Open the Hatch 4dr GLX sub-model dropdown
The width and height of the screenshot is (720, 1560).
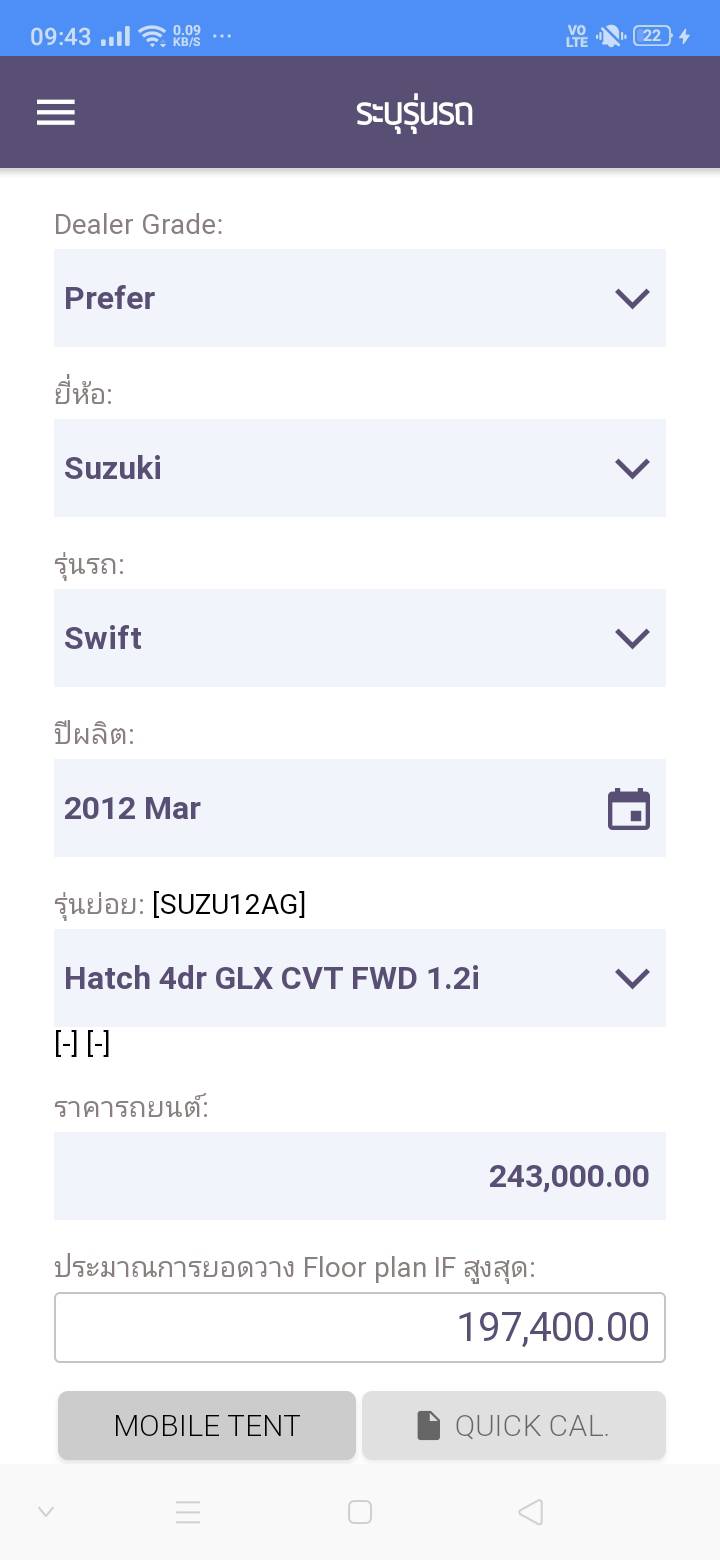click(x=360, y=978)
